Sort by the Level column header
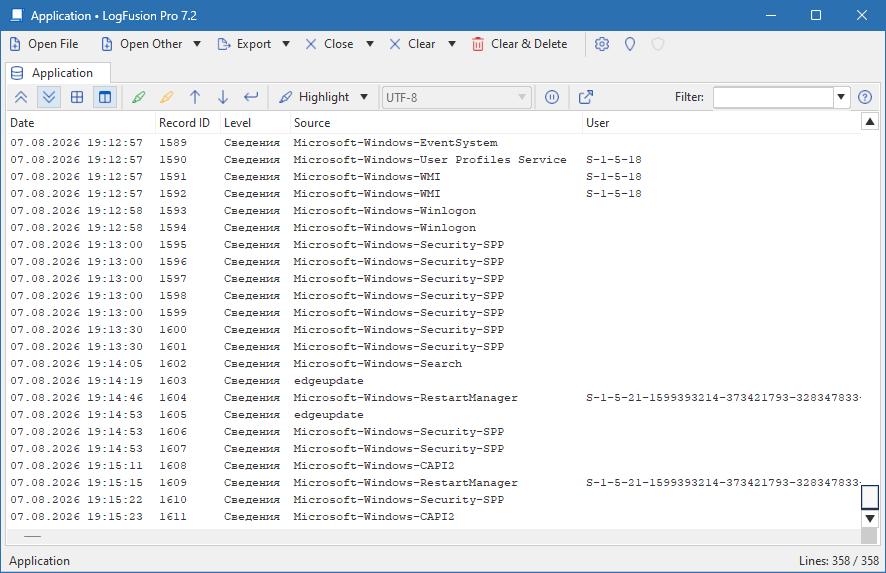 point(255,123)
